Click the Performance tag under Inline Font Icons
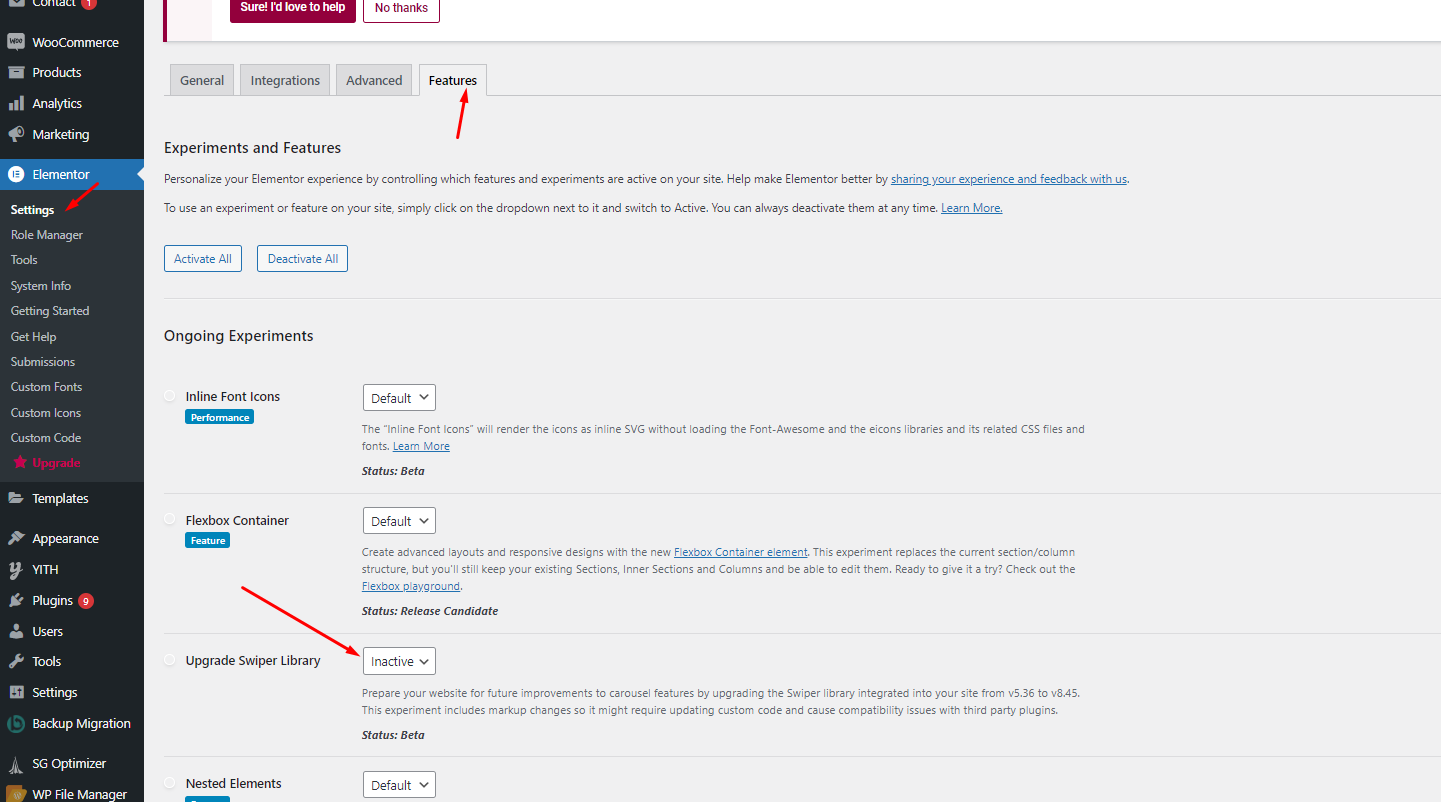 tap(220, 417)
